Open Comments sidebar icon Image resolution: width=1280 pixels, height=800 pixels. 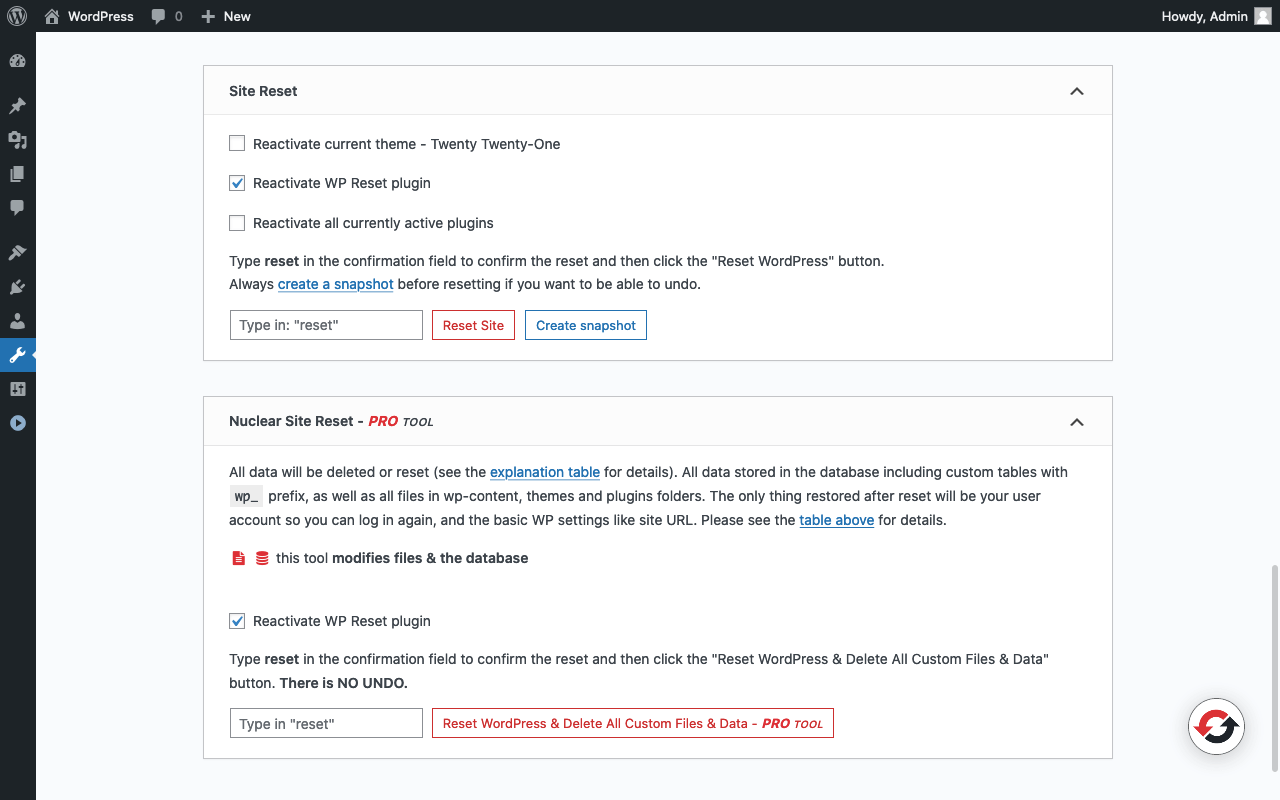(x=17, y=208)
